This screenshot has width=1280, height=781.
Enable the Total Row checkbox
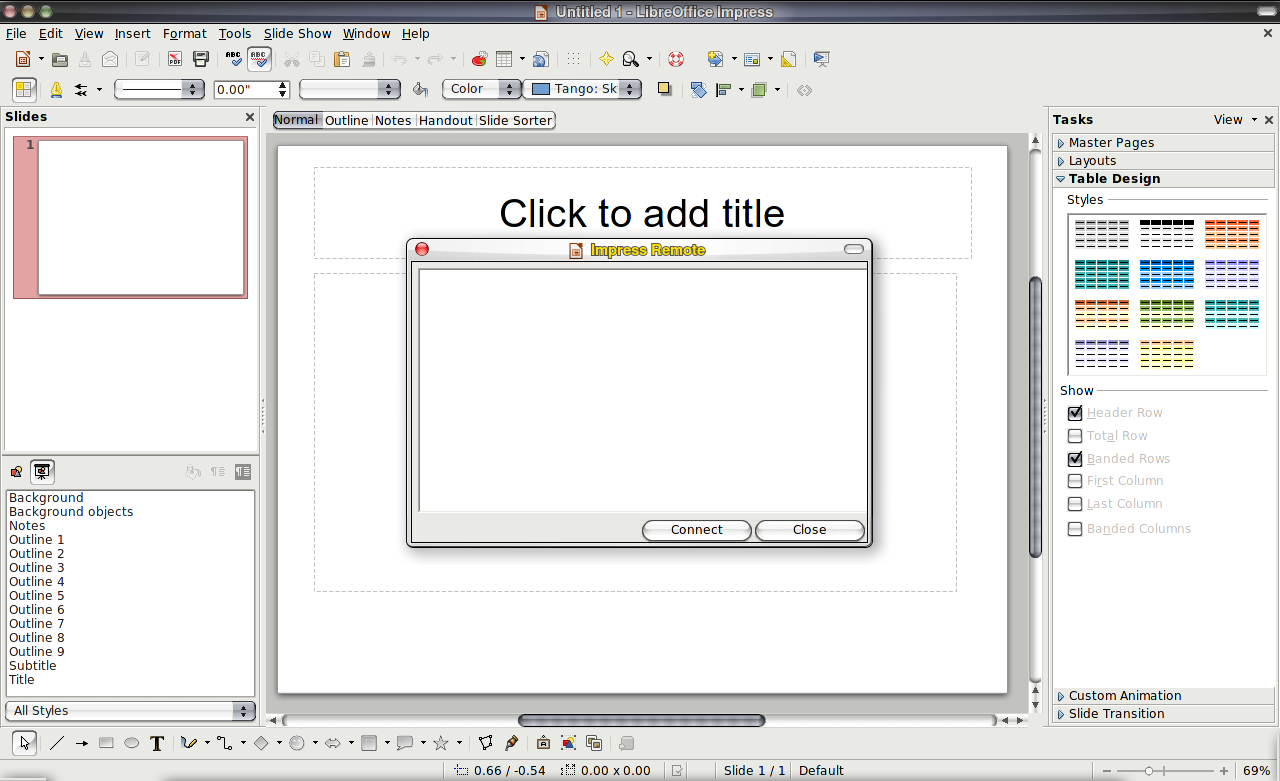1075,436
